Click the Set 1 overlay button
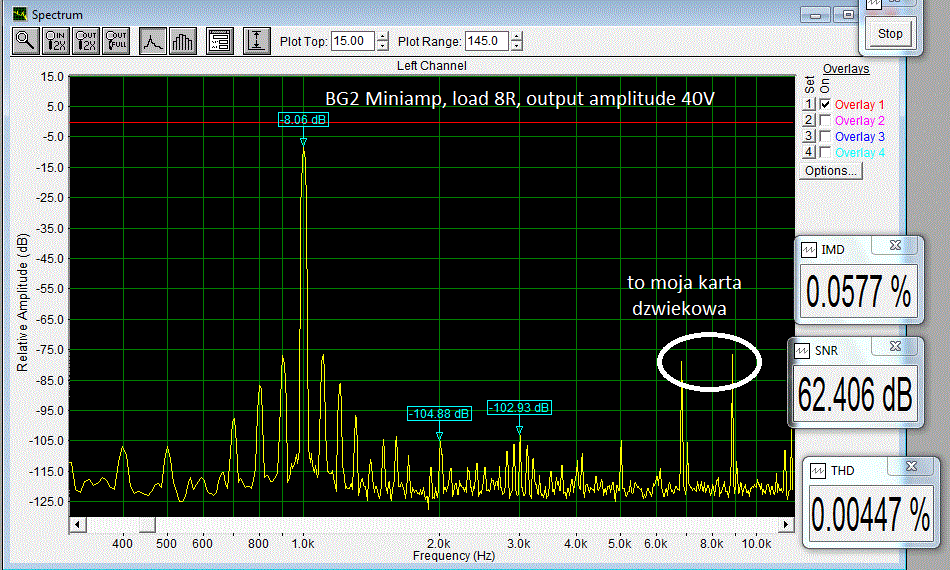 click(x=809, y=104)
